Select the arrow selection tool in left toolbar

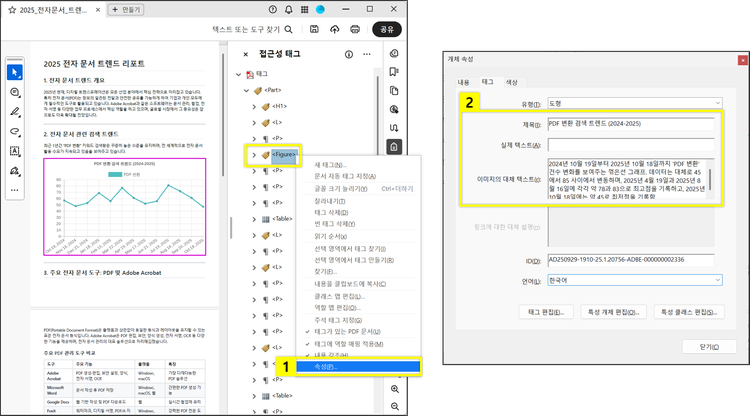tap(15, 73)
